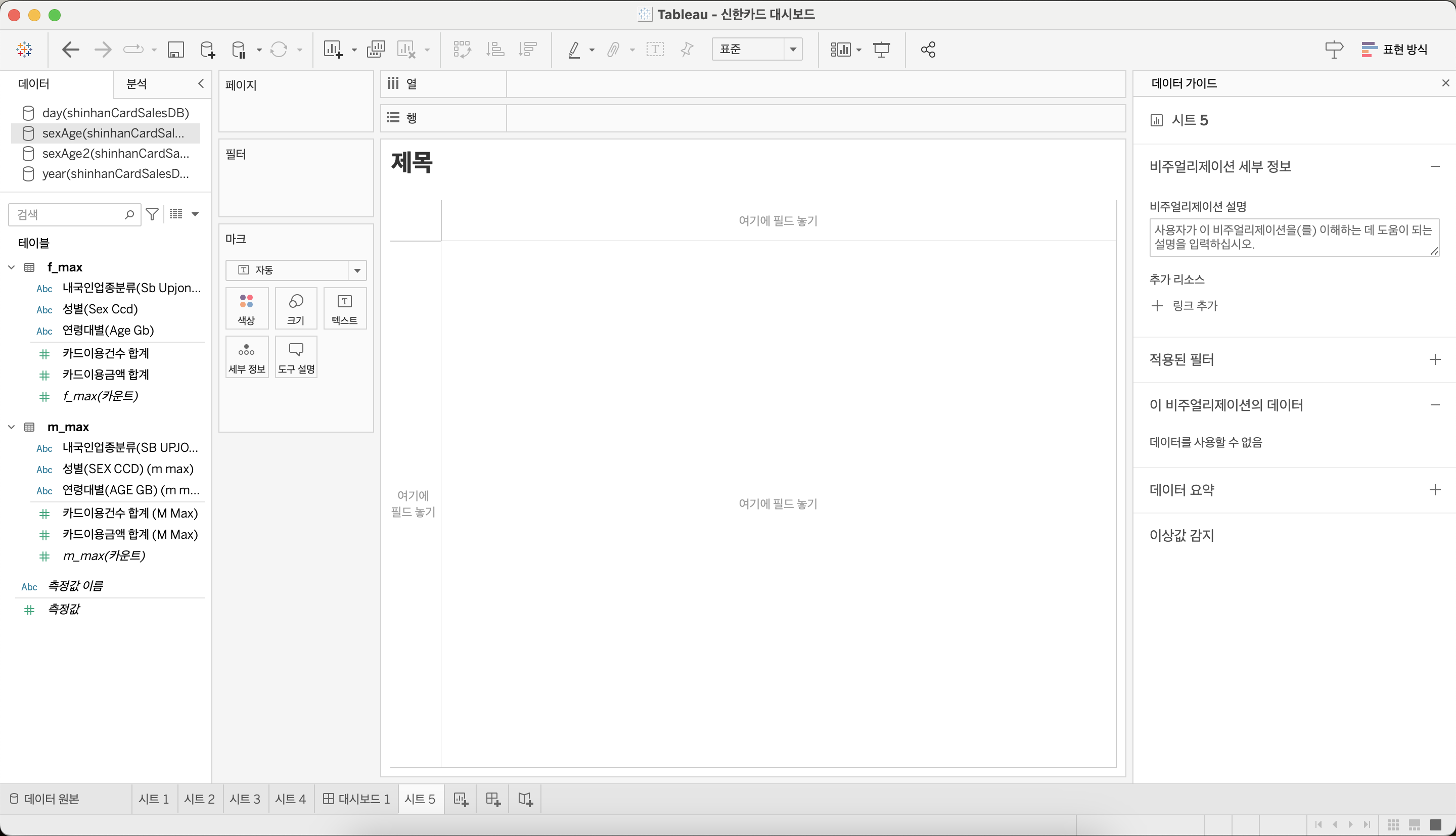Viewport: 1456px width, 836px height.
Task: Click the Share workbook icon
Action: [x=928, y=50]
